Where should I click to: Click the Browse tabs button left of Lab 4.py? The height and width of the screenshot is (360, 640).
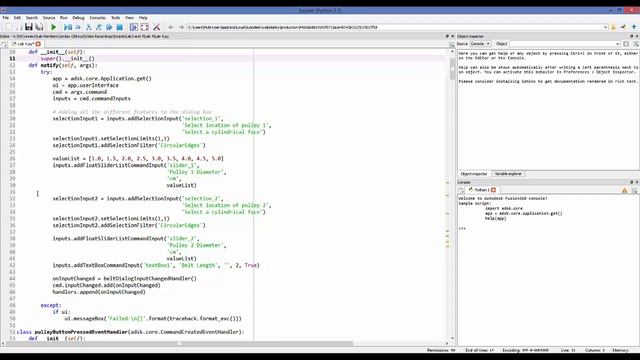tap(4, 44)
